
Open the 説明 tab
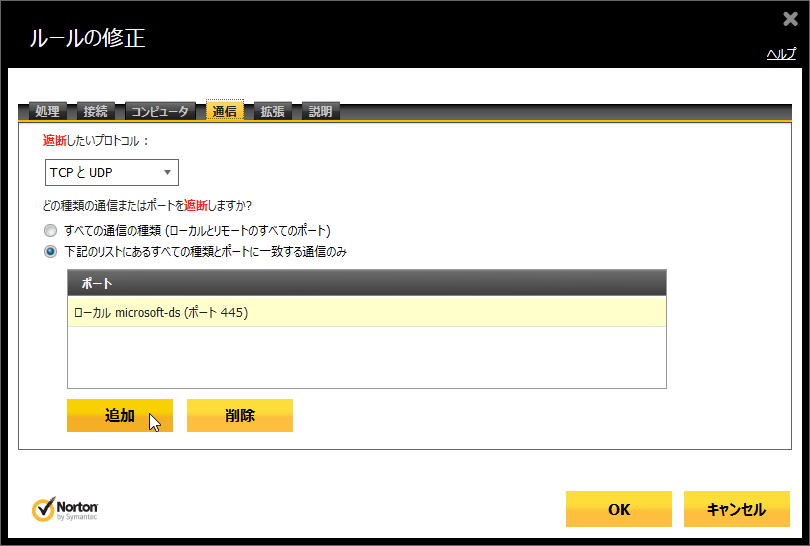click(x=320, y=111)
